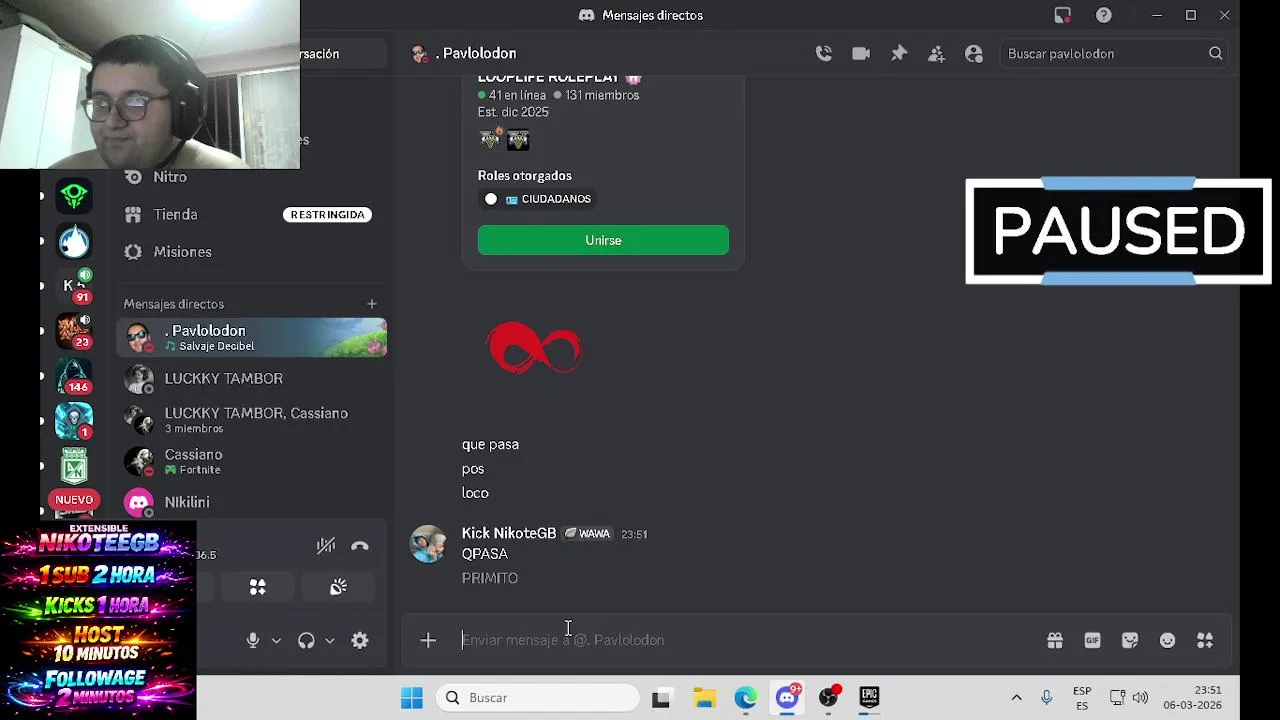Select the CIUDADANOS role radio dot
The image size is (1280, 720).
tap(491, 199)
